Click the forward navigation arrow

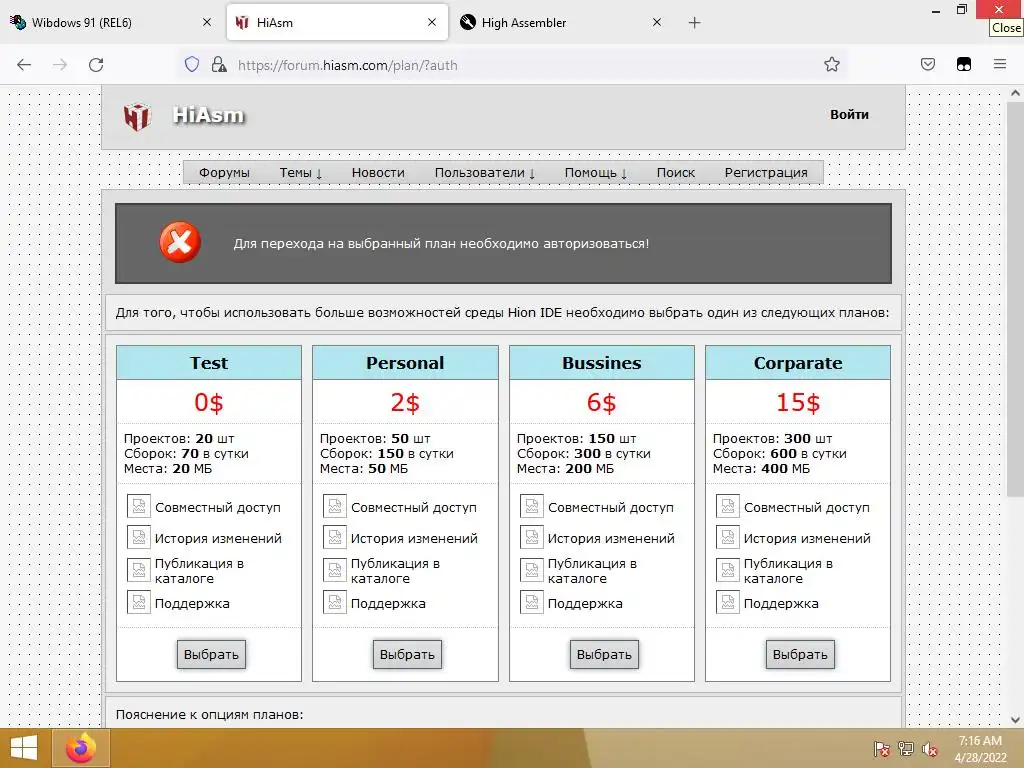(x=60, y=65)
